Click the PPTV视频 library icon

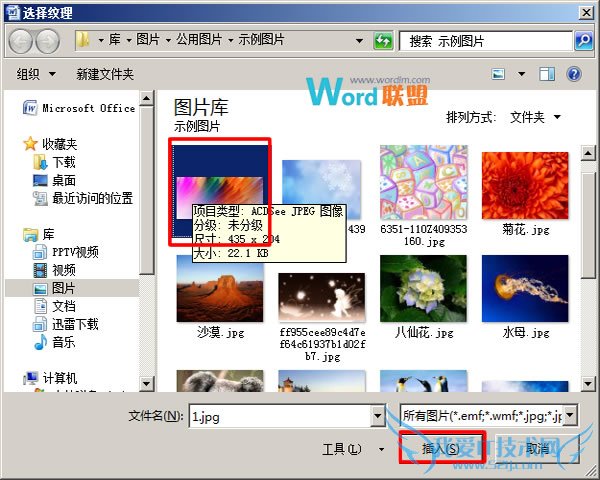click(40, 252)
